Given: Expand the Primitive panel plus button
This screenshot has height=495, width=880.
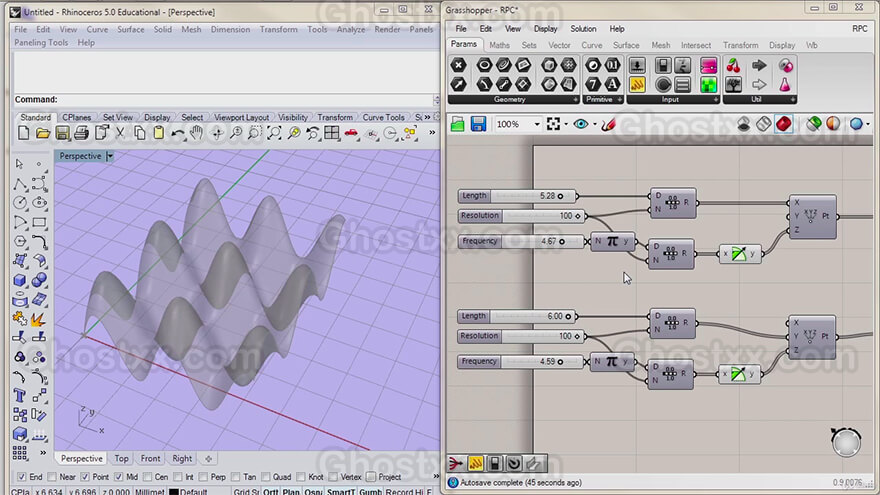Looking at the screenshot, I should coord(619,99).
